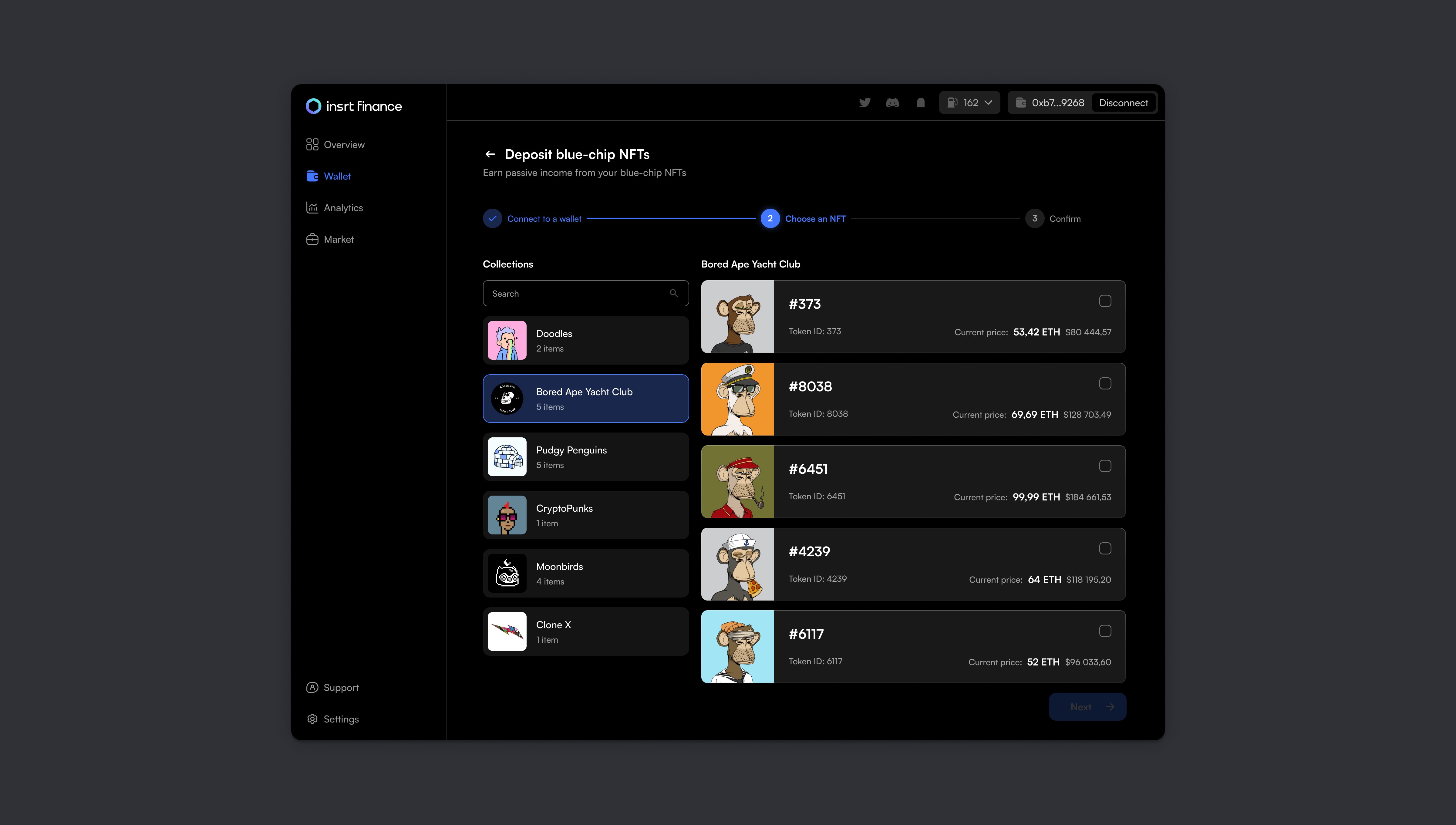This screenshot has height=825, width=1456.
Task: Click the Analytics chart icon
Action: pos(312,208)
